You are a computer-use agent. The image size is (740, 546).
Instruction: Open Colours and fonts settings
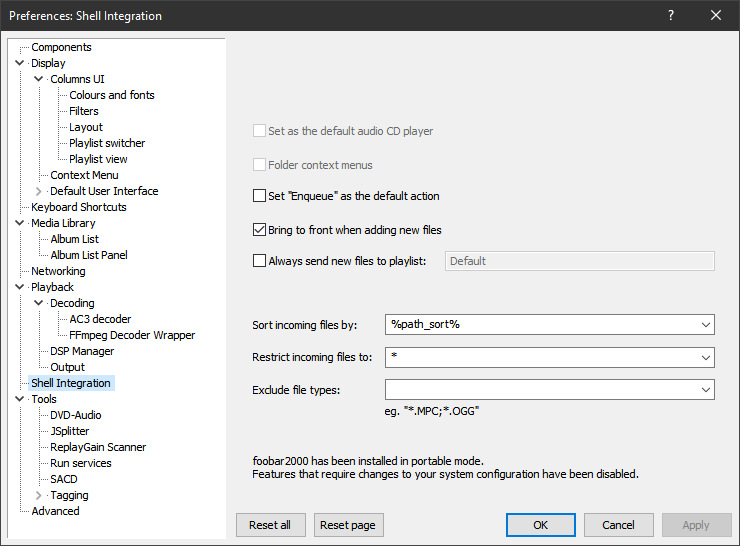[112, 95]
